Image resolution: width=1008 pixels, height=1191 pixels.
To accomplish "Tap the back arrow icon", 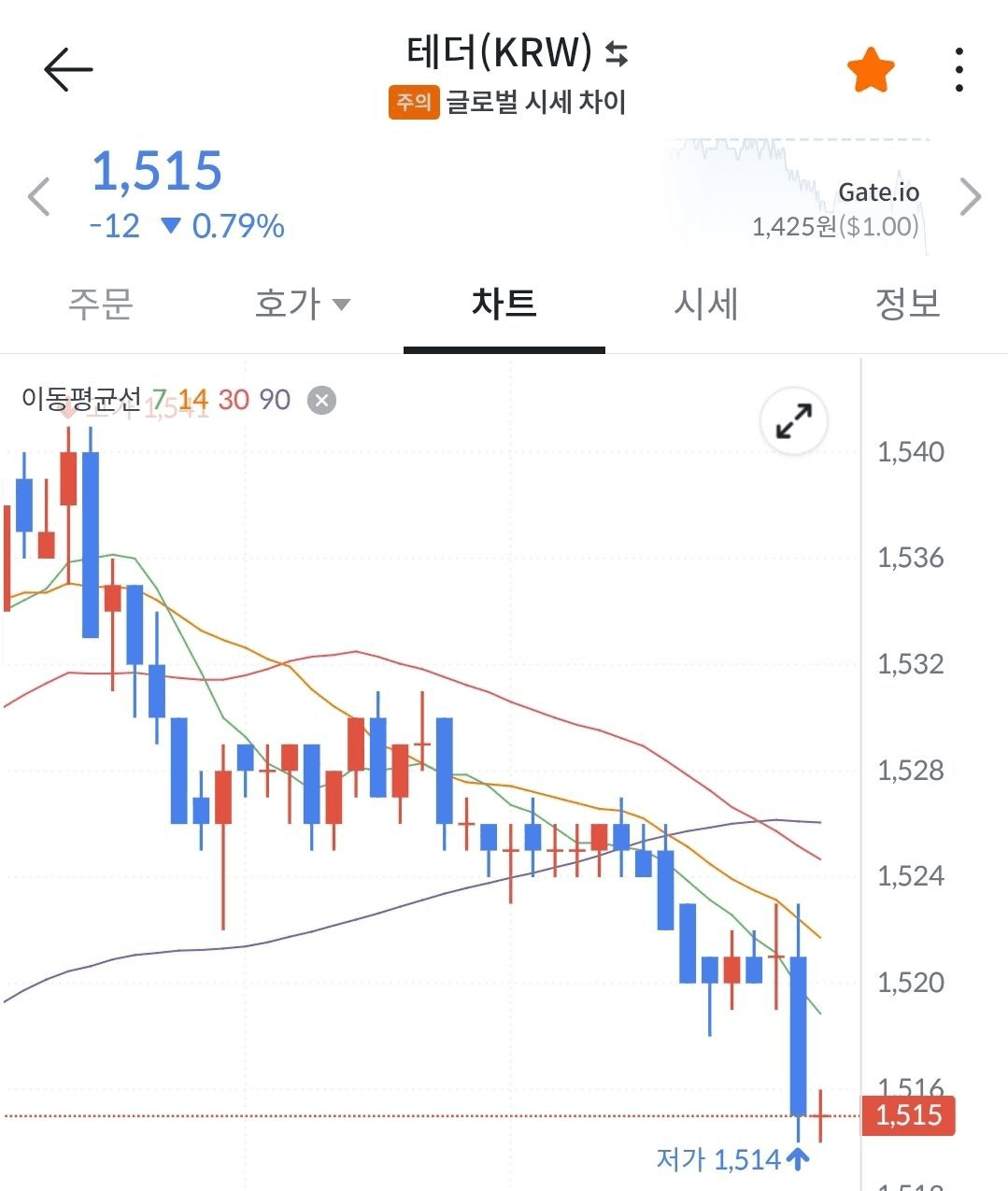I will [68, 69].
